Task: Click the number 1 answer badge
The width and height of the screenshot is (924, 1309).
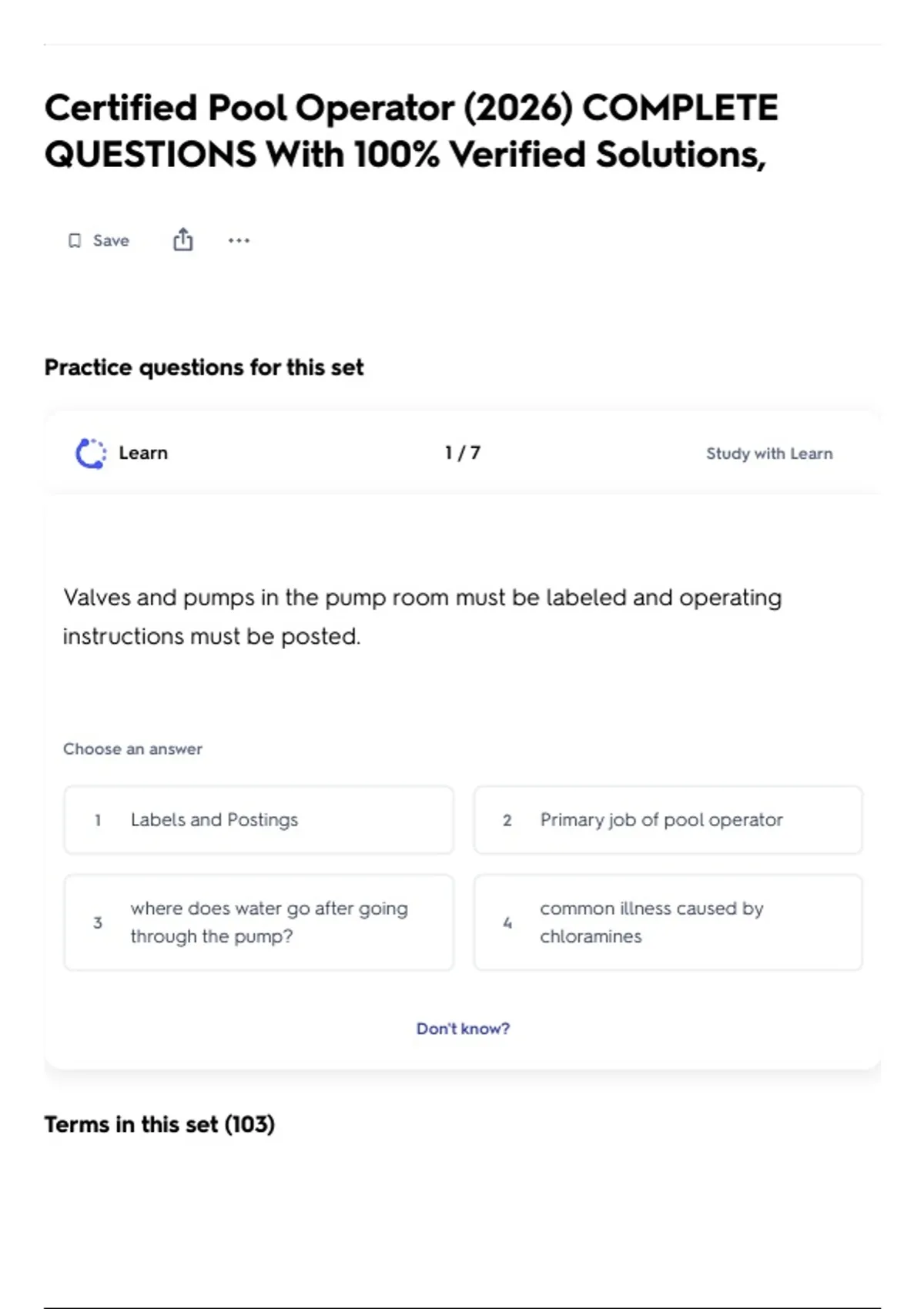Action: (98, 821)
